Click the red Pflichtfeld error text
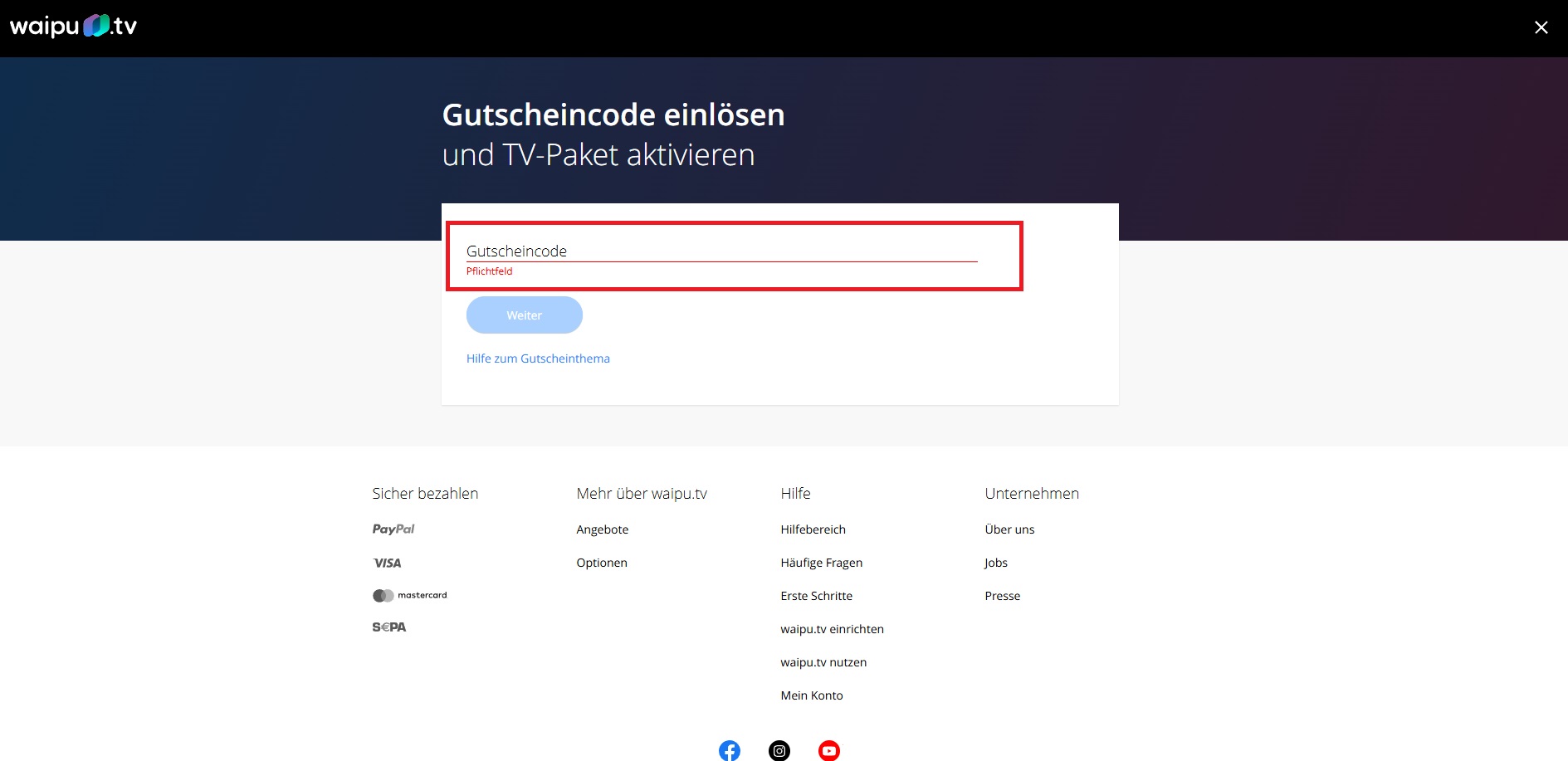This screenshot has height=761, width=1568. pos(489,271)
